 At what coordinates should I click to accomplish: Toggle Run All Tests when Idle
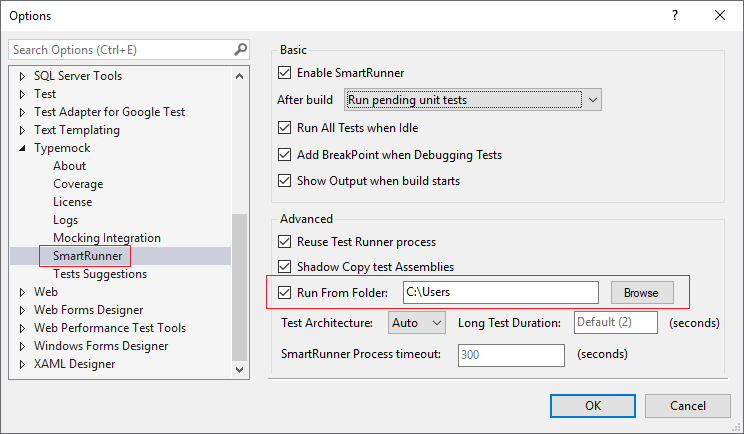click(x=284, y=128)
